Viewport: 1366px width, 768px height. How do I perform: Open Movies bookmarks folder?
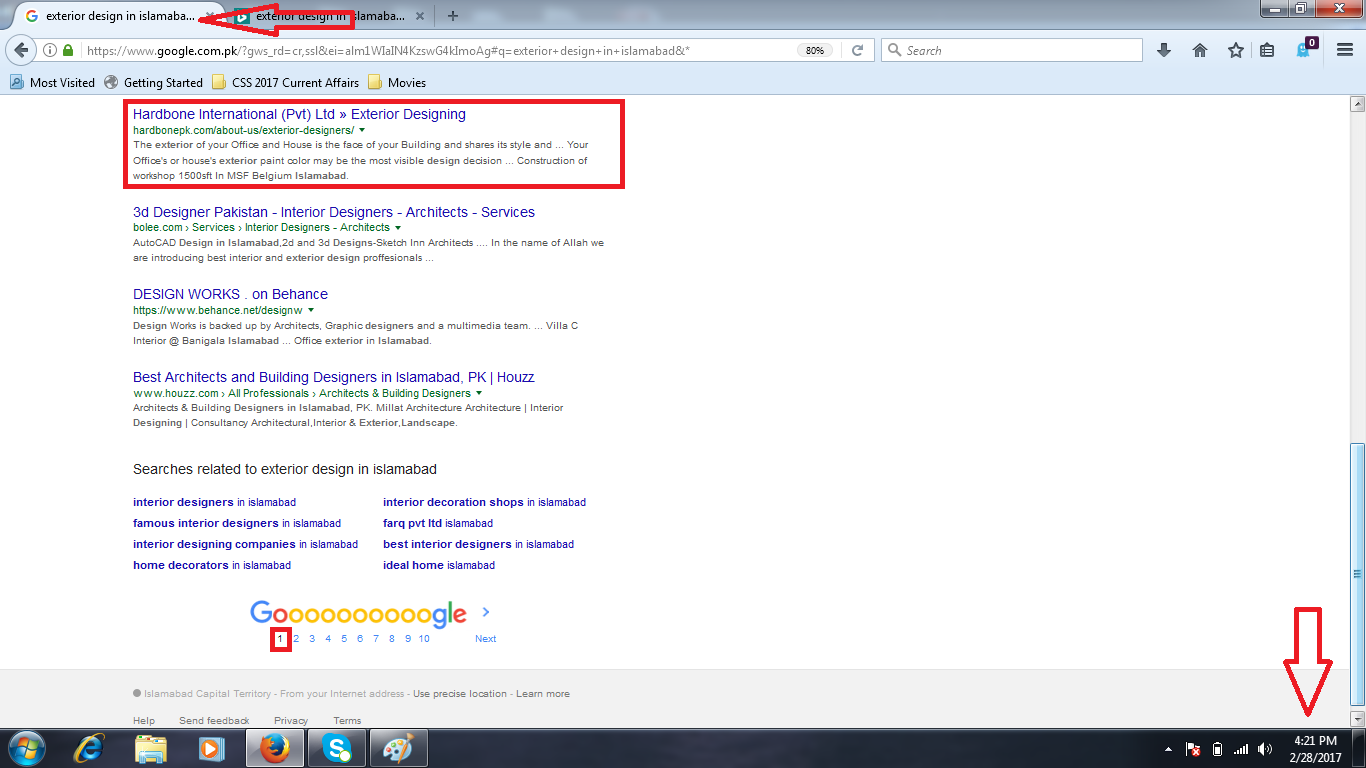pos(397,82)
